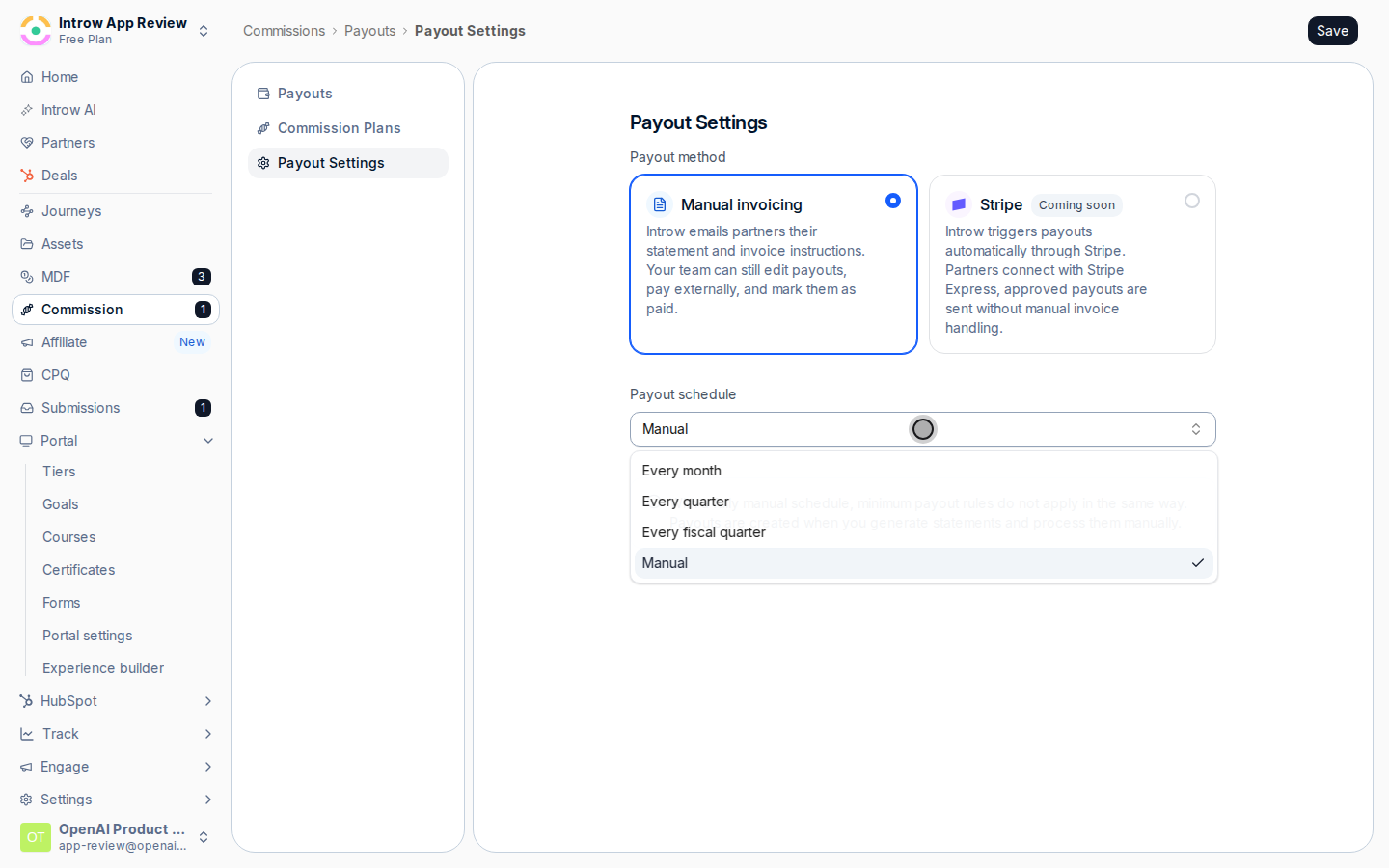
Task: Click the Save button
Action: click(x=1333, y=31)
